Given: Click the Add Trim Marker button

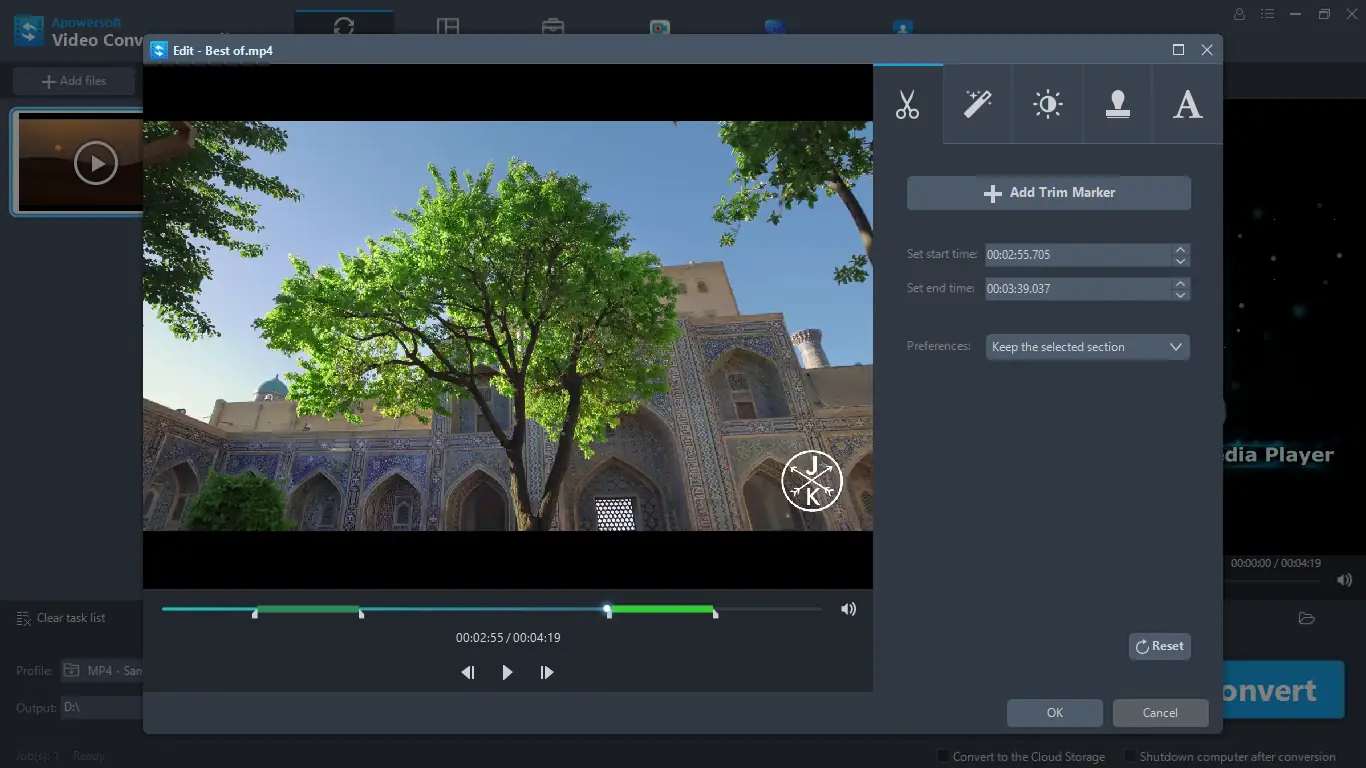Looking at the screenshot, I should pyautogui.click(x=1048, y=193).
